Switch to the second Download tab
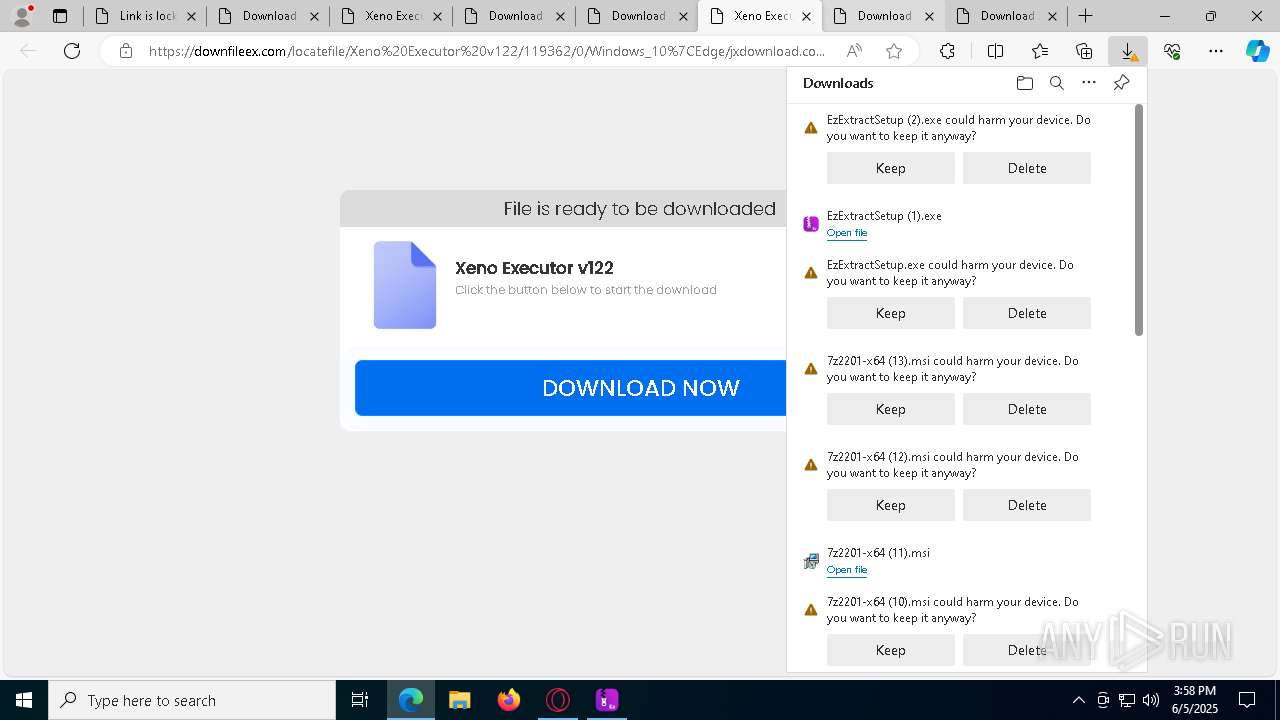 pos(514,16)
